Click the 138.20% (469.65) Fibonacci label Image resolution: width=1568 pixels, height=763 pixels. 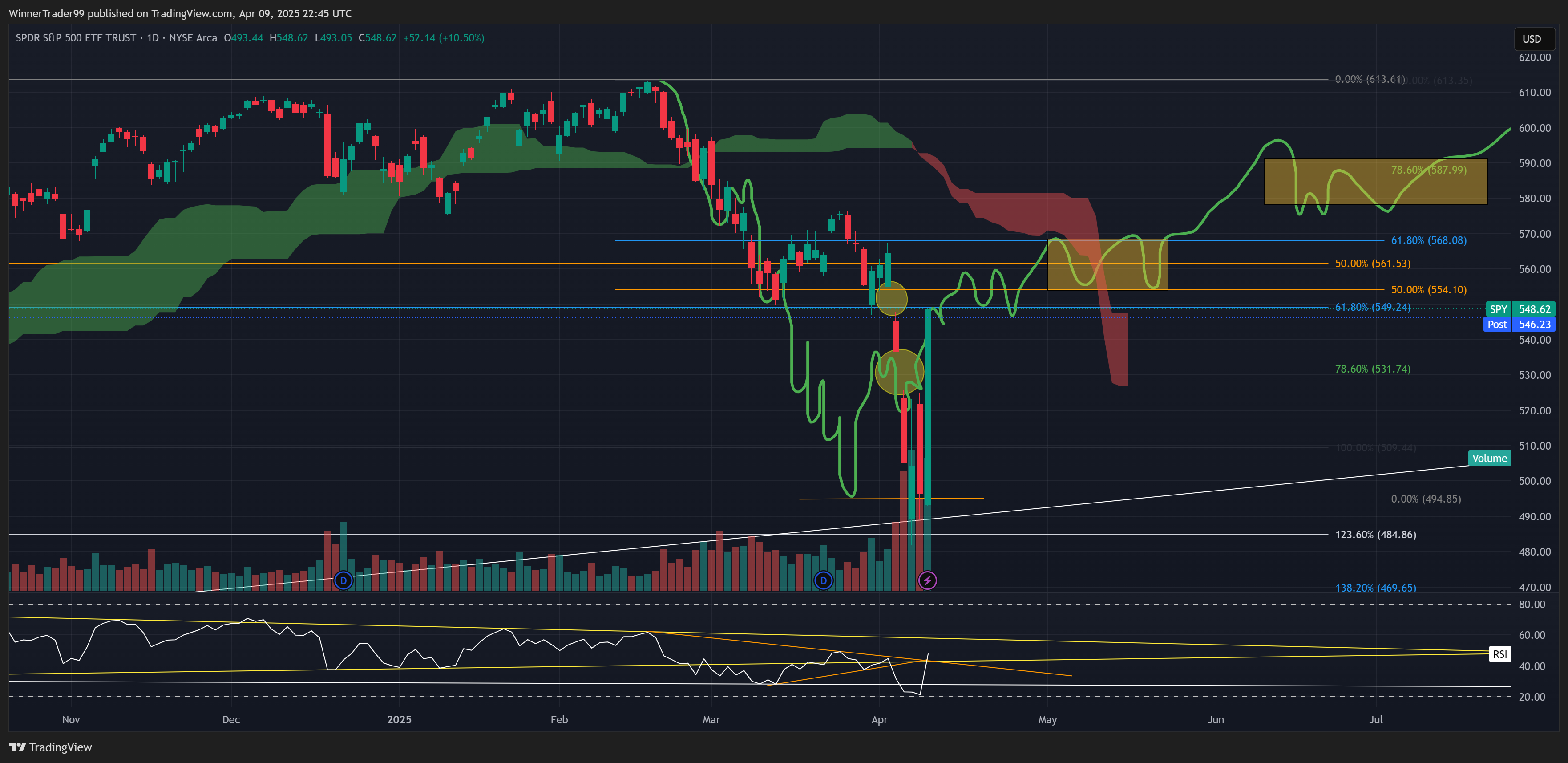pyautogui.click(x=1376, y=588)
